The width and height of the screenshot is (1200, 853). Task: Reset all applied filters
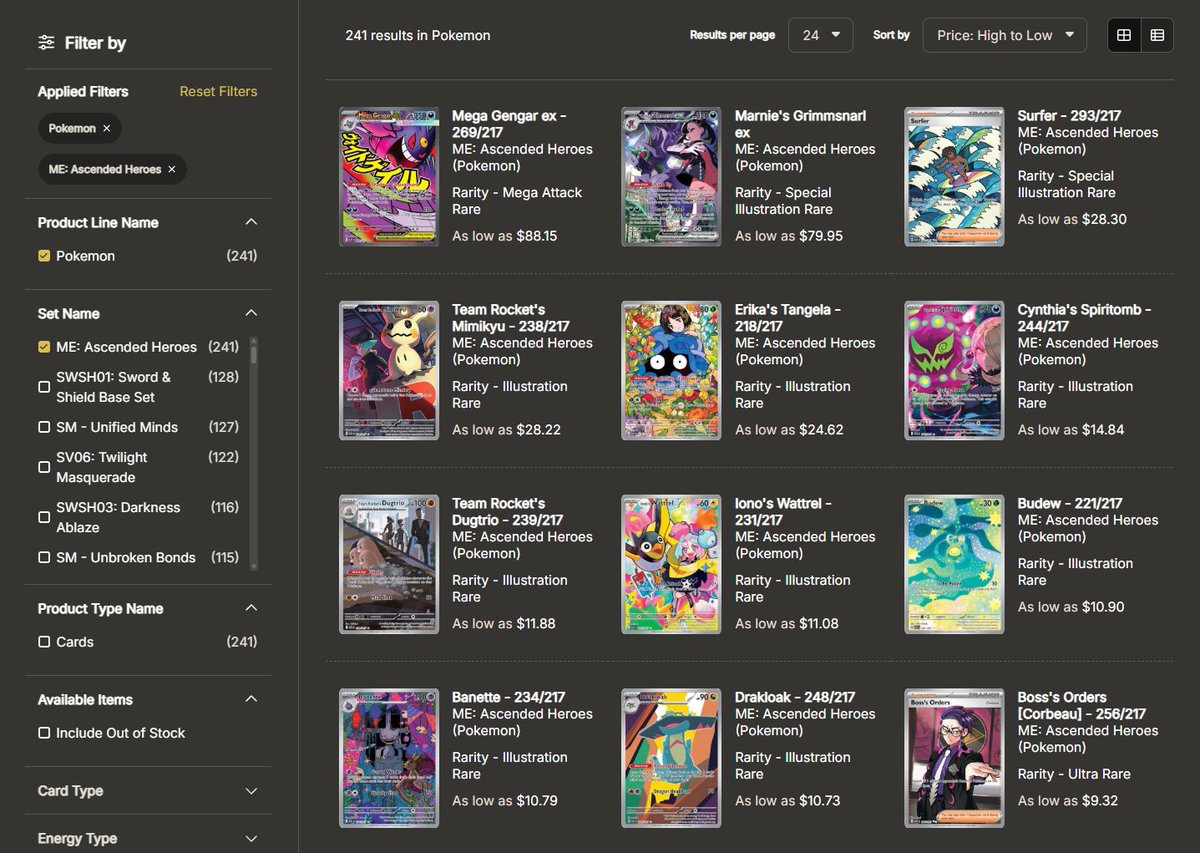tap(218, 91)
